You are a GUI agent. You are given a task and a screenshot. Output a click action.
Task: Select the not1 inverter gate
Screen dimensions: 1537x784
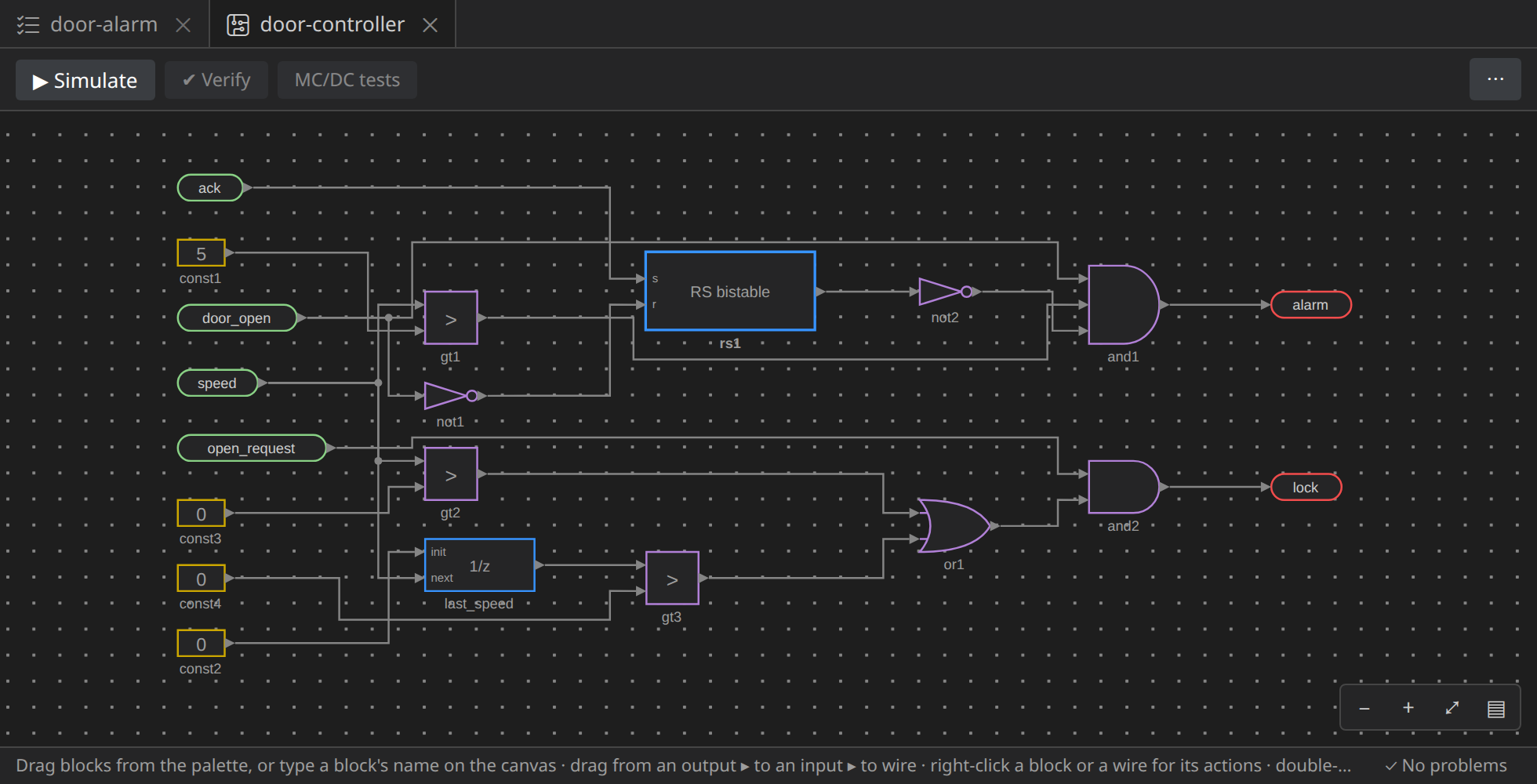pyautogui.click(x=450, y=396)
